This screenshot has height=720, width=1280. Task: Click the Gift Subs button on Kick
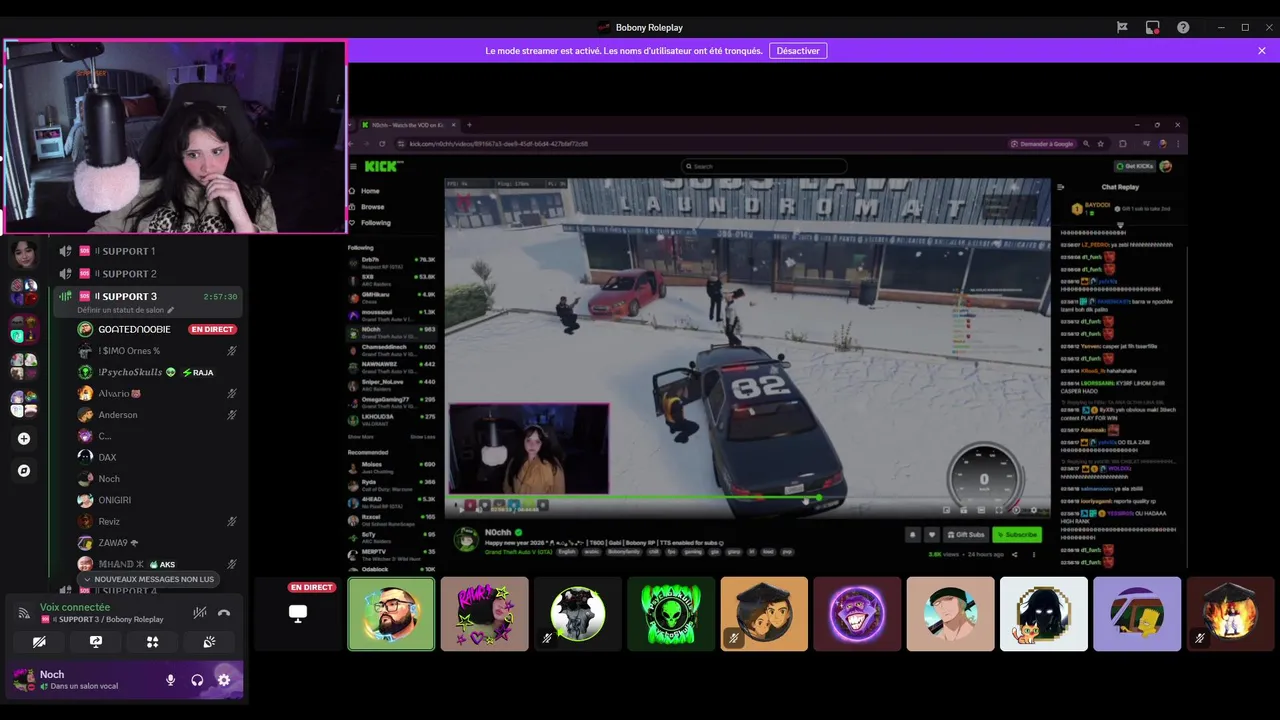(x=964, y=535)
